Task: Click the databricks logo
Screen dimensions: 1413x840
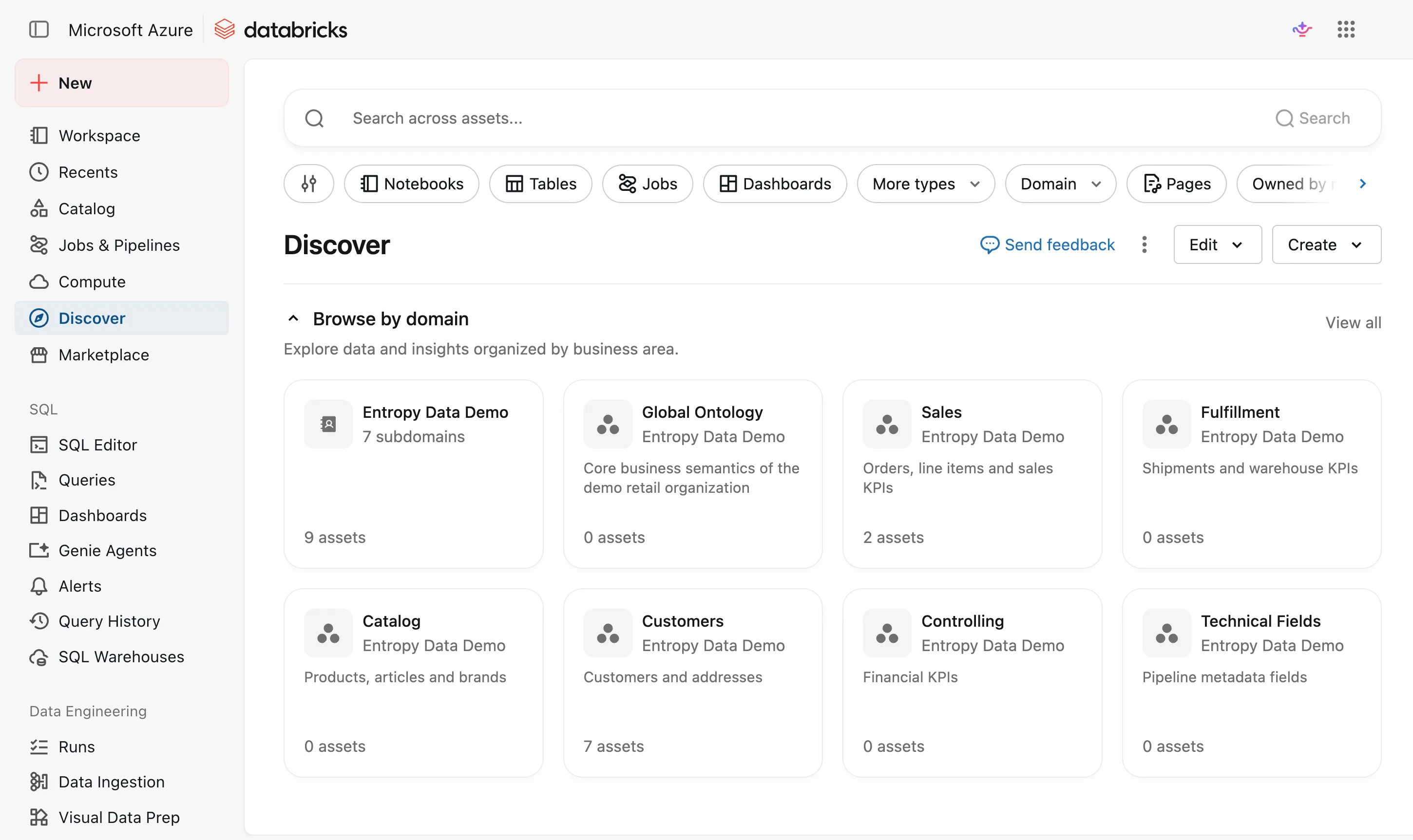Action: 281,29
